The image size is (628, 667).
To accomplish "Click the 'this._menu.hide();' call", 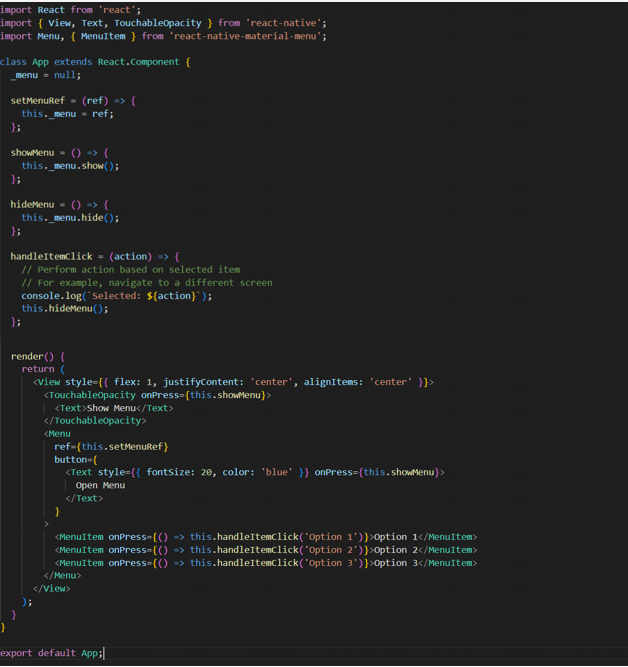I will pyautogui.click(x=70, y=217).
